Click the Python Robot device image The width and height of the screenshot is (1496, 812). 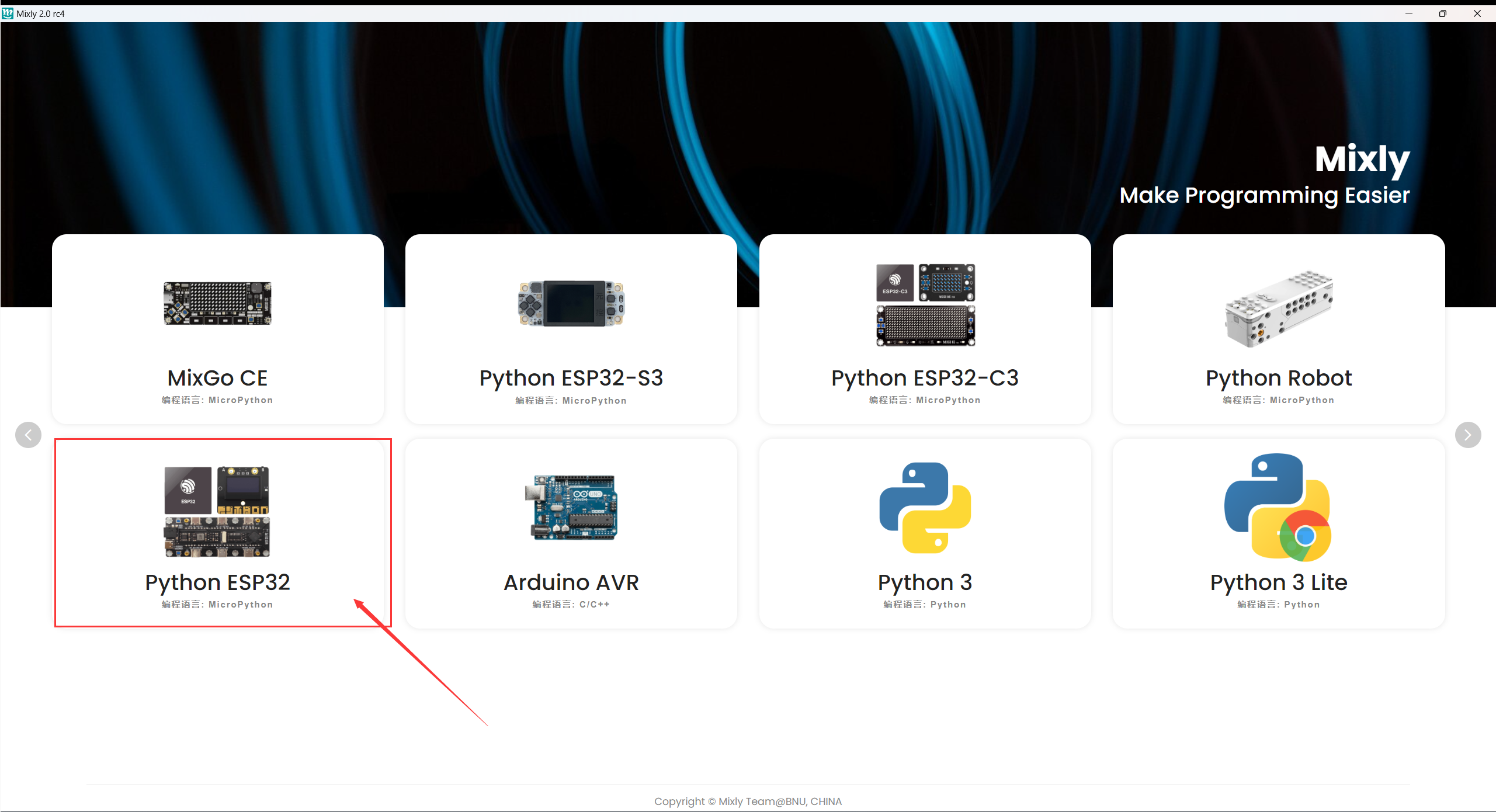click(1278, 310)
